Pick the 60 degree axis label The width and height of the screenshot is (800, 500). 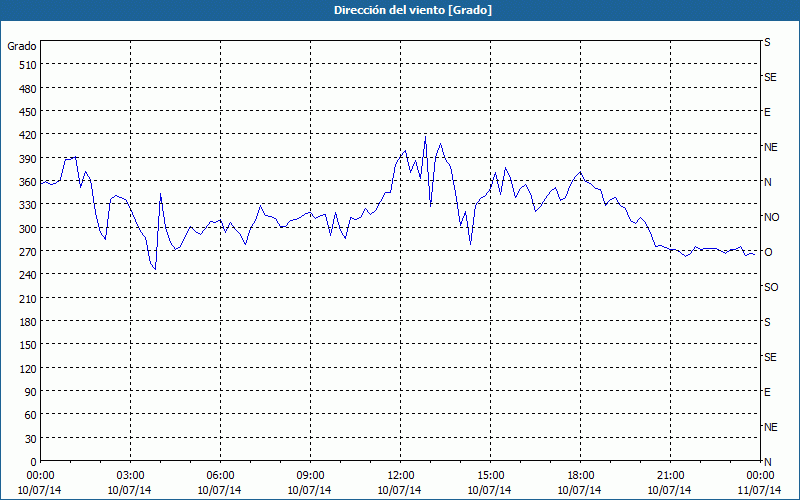pos(31,415)
